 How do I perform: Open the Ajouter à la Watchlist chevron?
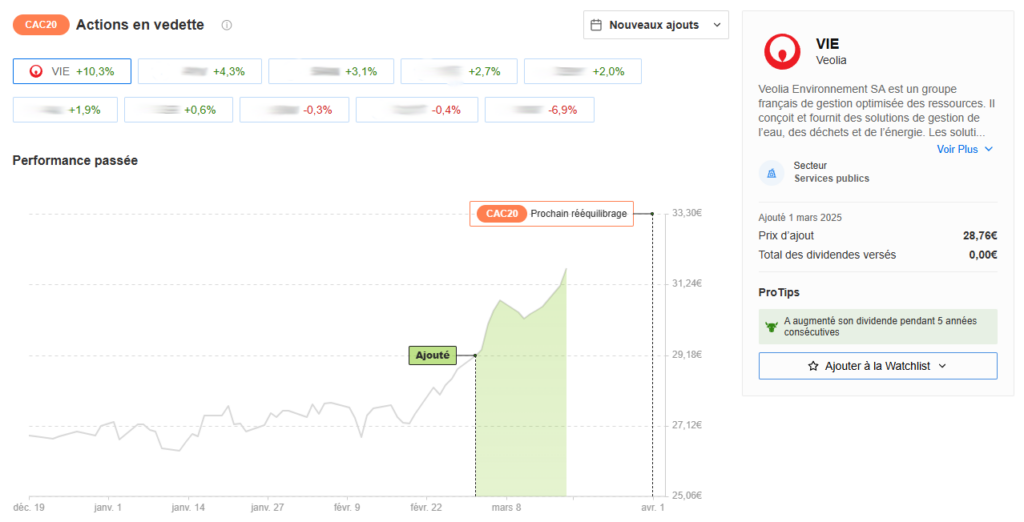942,366
